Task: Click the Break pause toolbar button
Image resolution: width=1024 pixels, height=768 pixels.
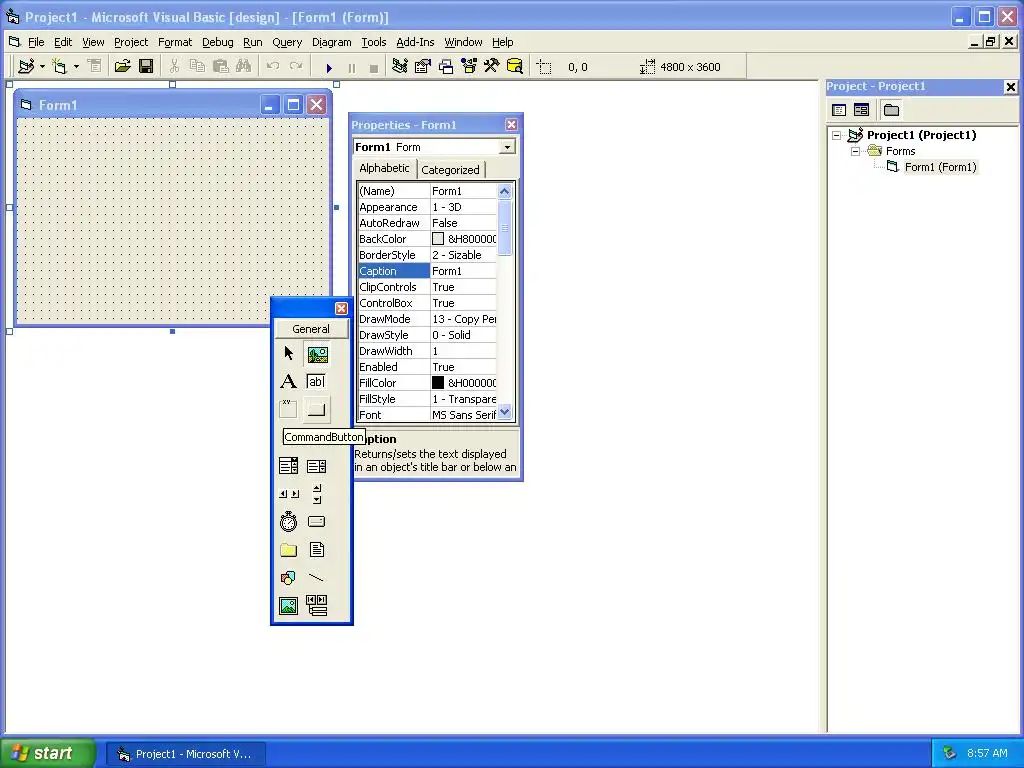Action: 352,67
